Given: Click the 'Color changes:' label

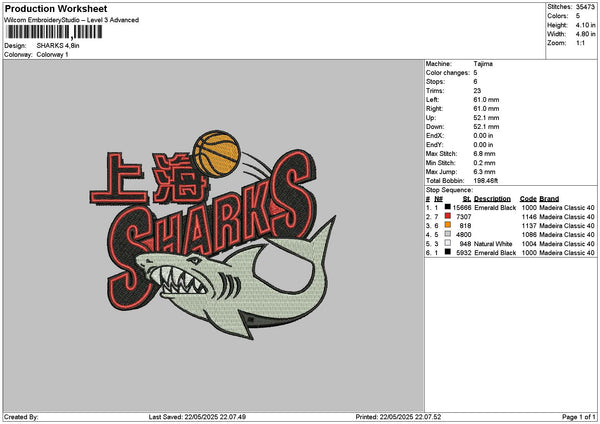Looking at the screenshot, I should tap(448, 73).
